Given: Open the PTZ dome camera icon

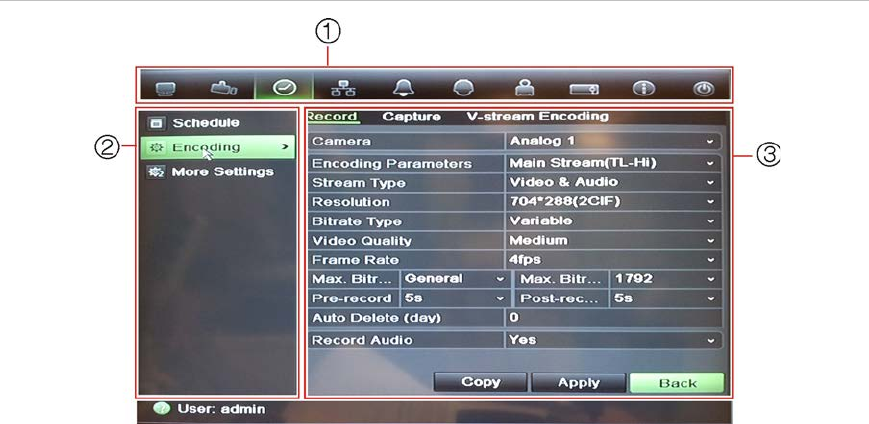Looking at the screenshot, I should (x=463, y=89).
